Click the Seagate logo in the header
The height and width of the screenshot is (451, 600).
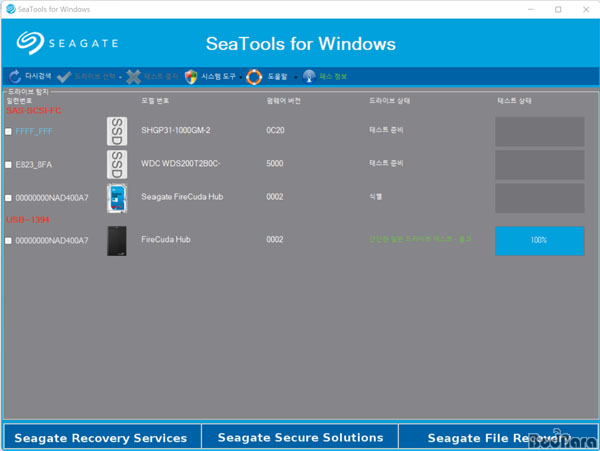(67, 43)
